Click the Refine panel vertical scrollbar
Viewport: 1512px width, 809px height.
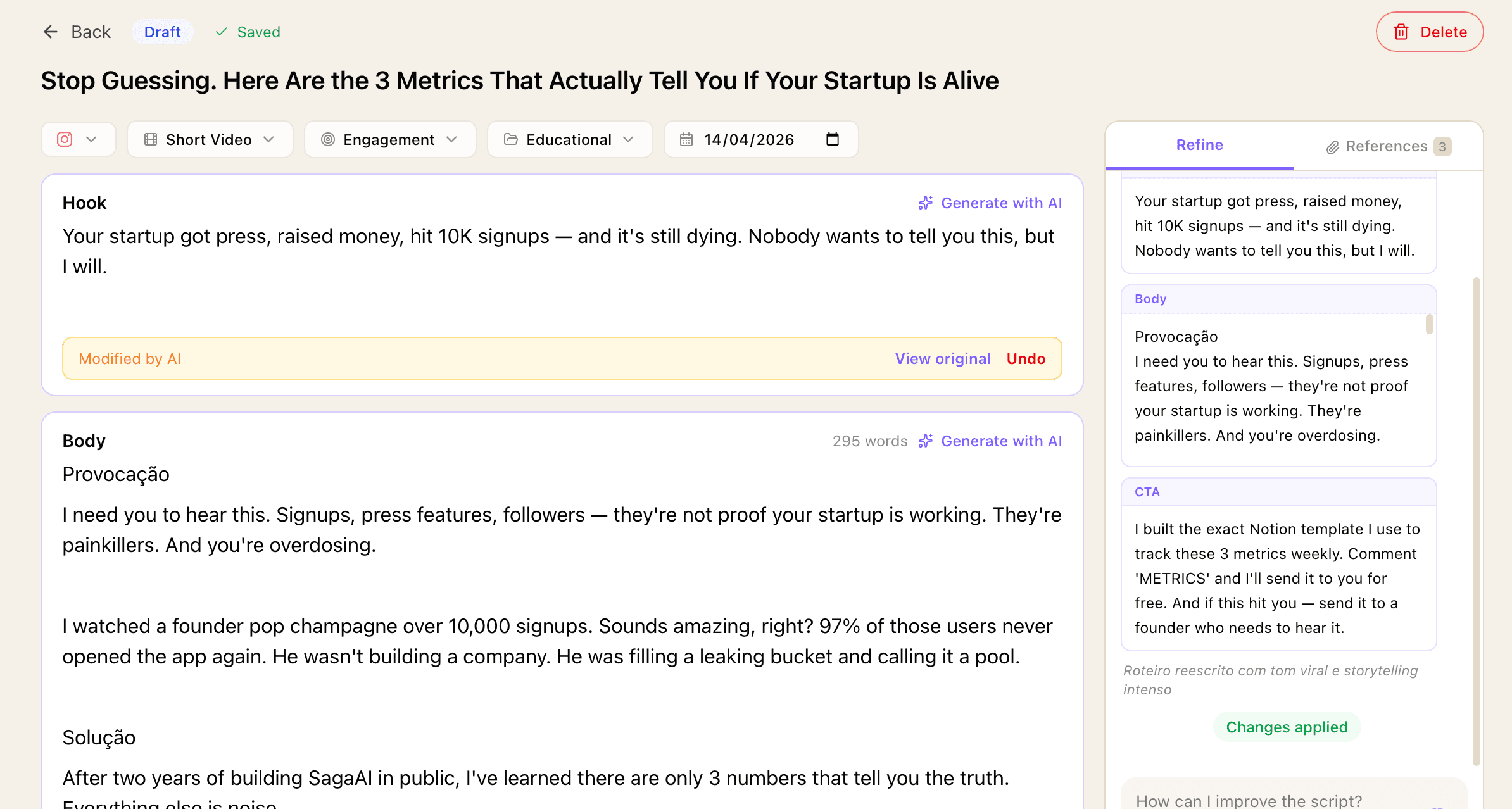tap(1477, 520)
